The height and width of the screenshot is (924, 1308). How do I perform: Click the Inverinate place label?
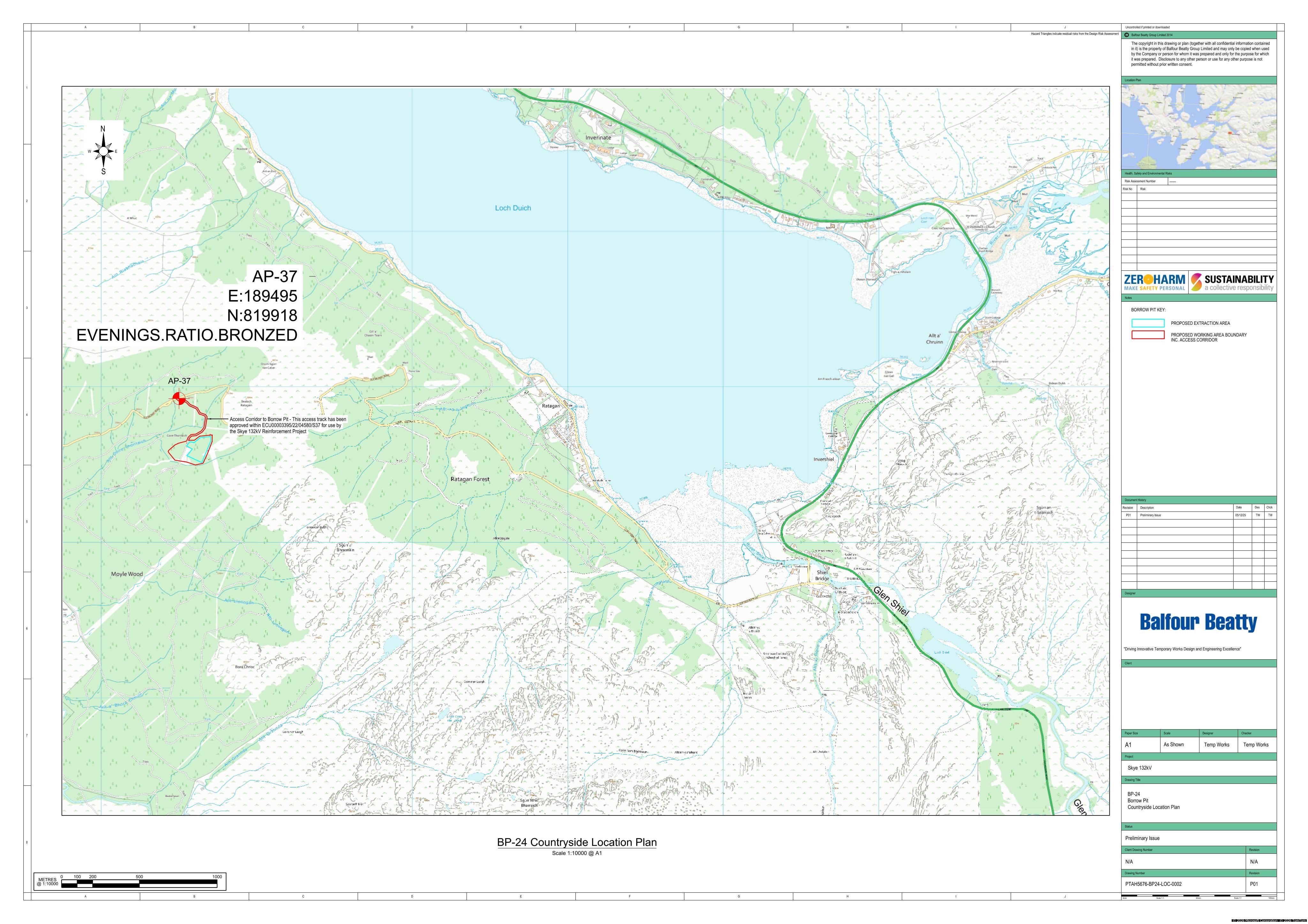pos(598,138)
